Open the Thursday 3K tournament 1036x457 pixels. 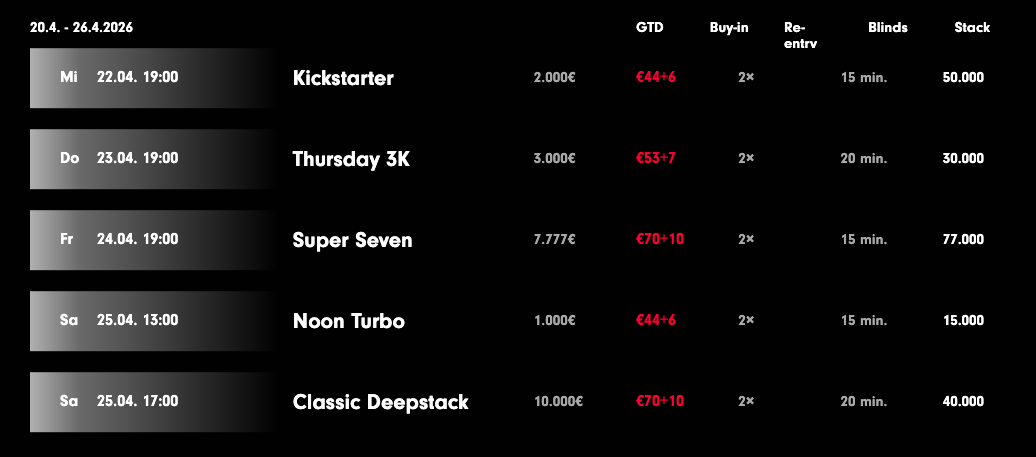point(351,159)
